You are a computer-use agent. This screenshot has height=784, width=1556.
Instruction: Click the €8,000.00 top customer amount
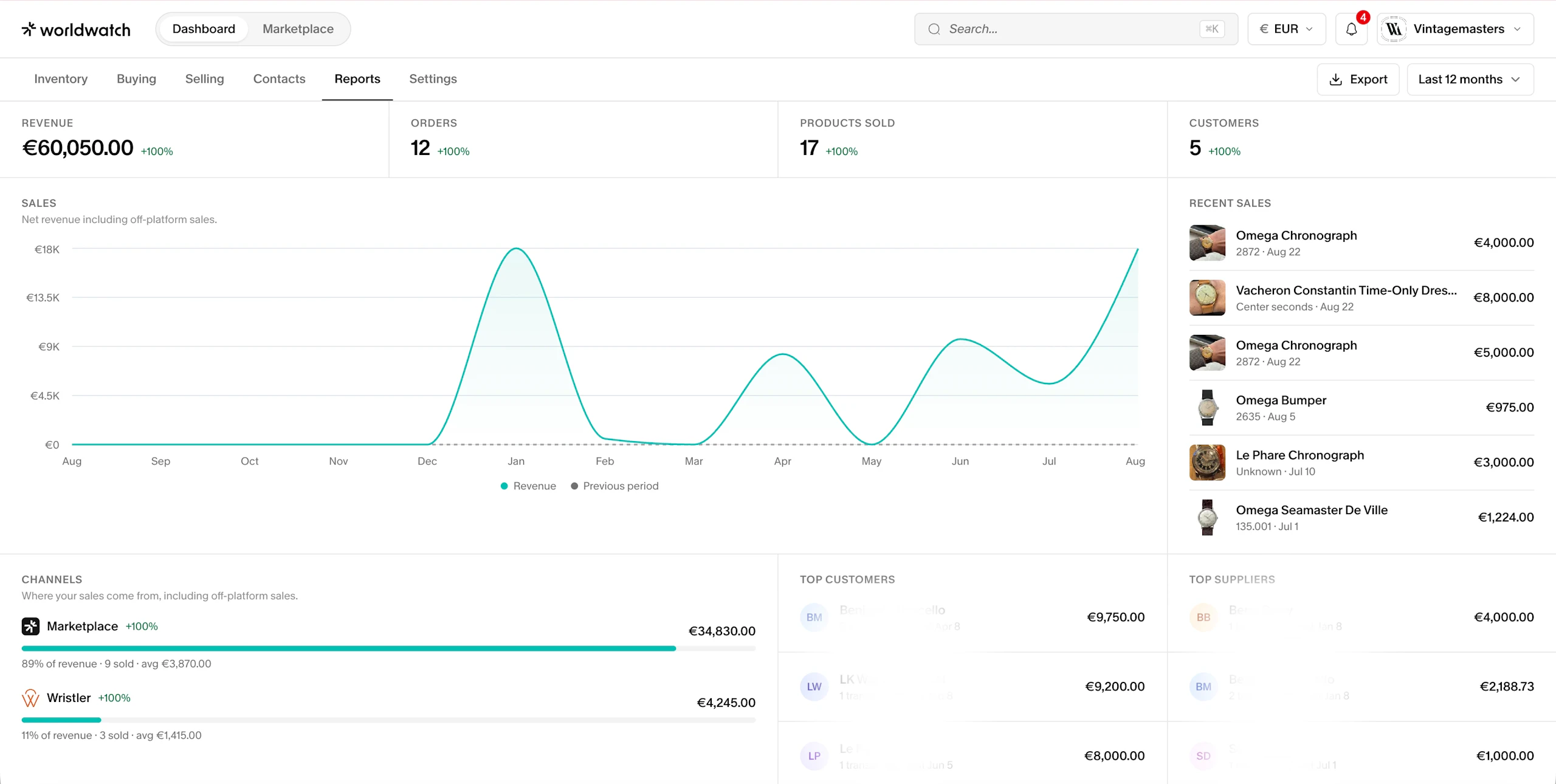click(x=1115, y=756)
